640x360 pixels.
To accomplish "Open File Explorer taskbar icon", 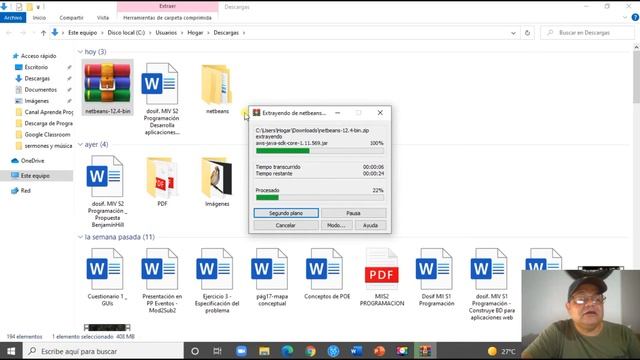I will (x=264, y=351).
